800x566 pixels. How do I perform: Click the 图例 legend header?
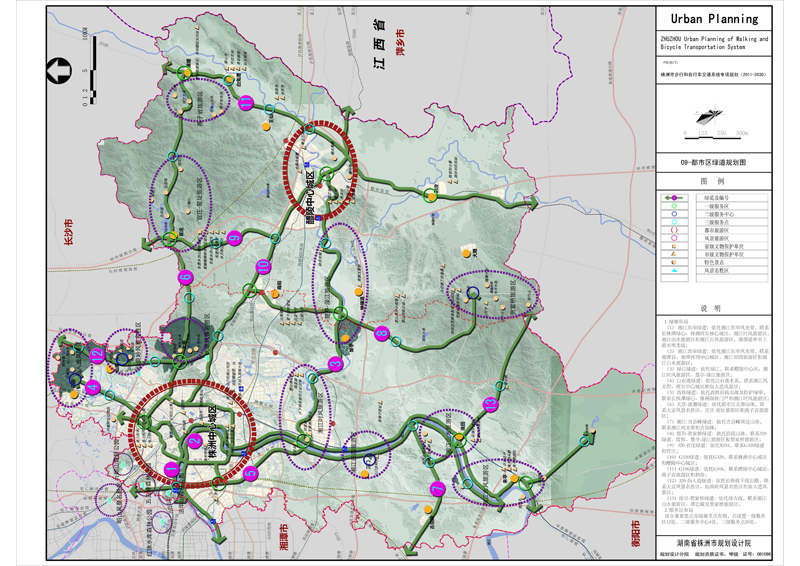coord(711,182)
